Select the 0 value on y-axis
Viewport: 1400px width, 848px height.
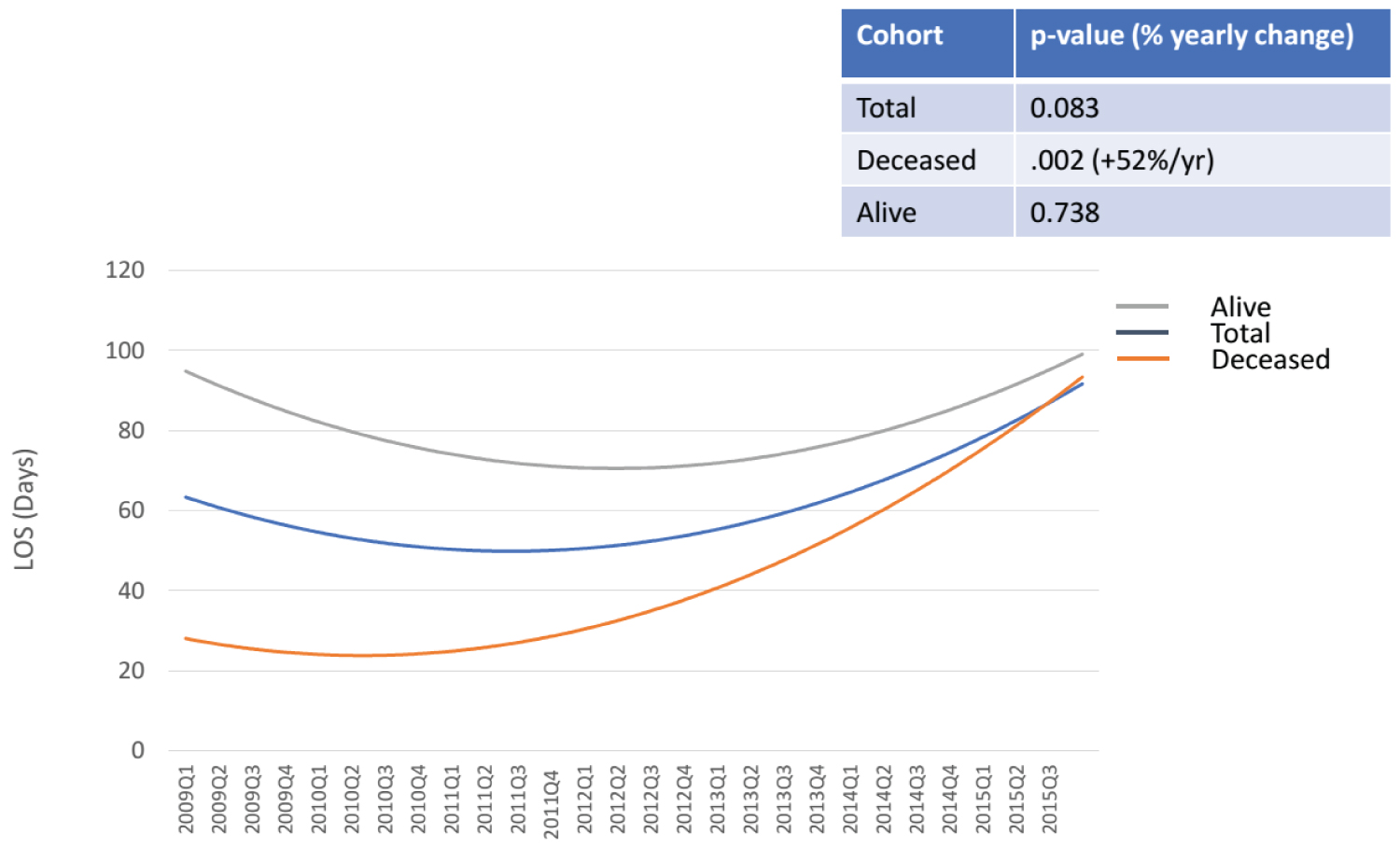coord(138,750)
